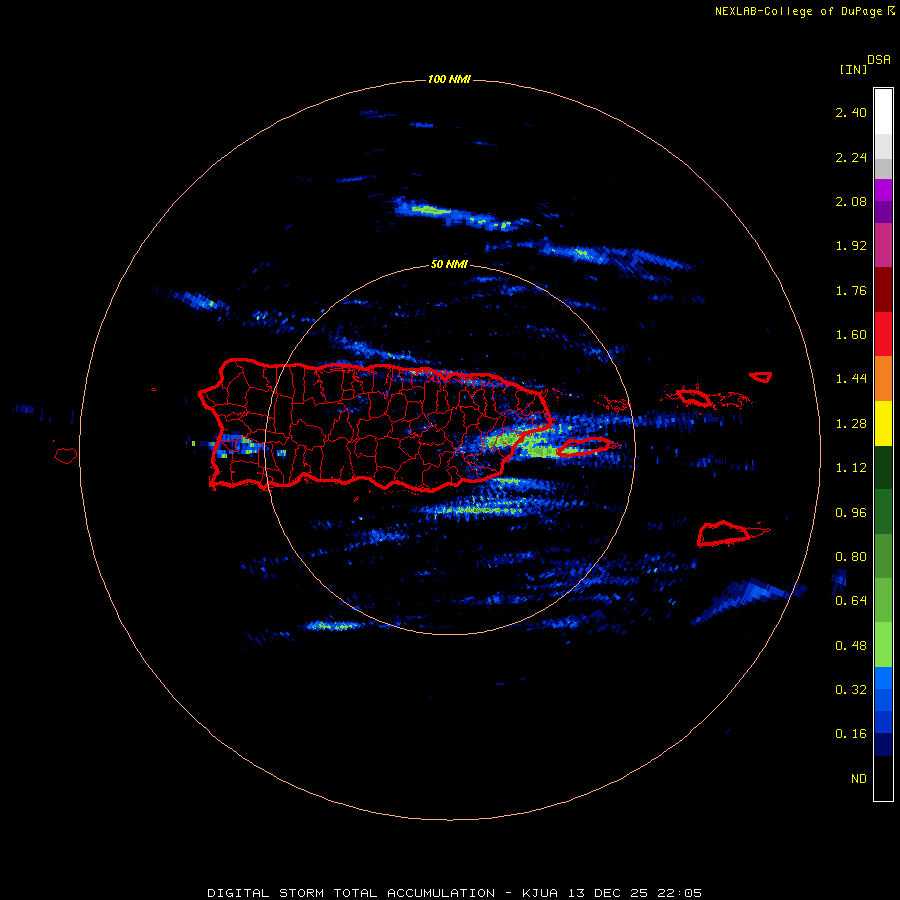Click the 1.28 legend value
The height and width of the screenshot is (900, 900).
[x=851, y=424]
